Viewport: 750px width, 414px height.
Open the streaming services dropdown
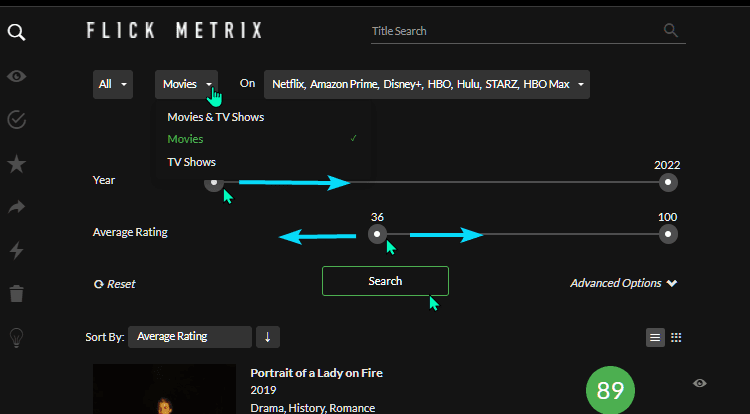click(426, 84)
